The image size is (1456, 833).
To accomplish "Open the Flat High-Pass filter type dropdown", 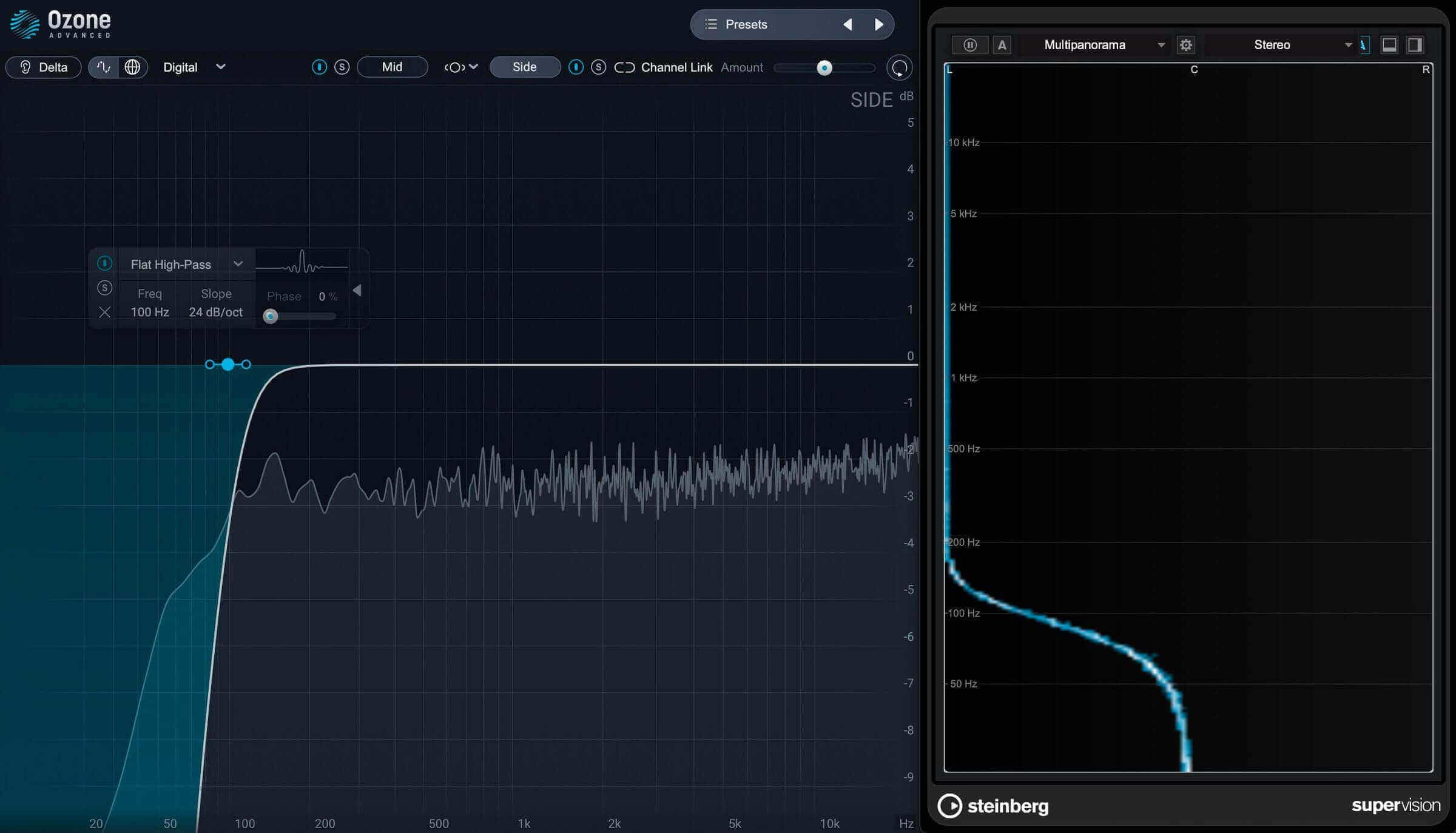I will (x=187, y=265).
